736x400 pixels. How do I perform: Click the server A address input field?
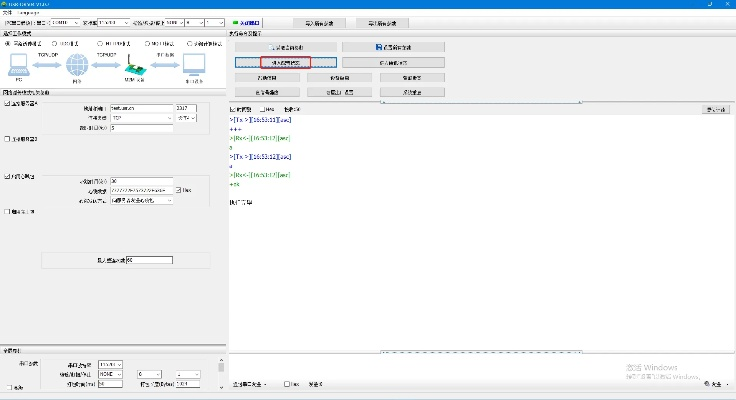(x=142, y=108)
